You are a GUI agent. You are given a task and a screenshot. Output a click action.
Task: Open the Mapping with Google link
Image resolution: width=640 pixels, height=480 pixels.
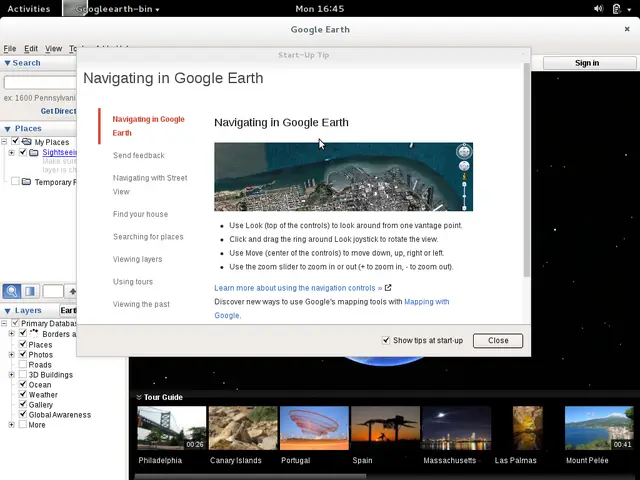427,302
